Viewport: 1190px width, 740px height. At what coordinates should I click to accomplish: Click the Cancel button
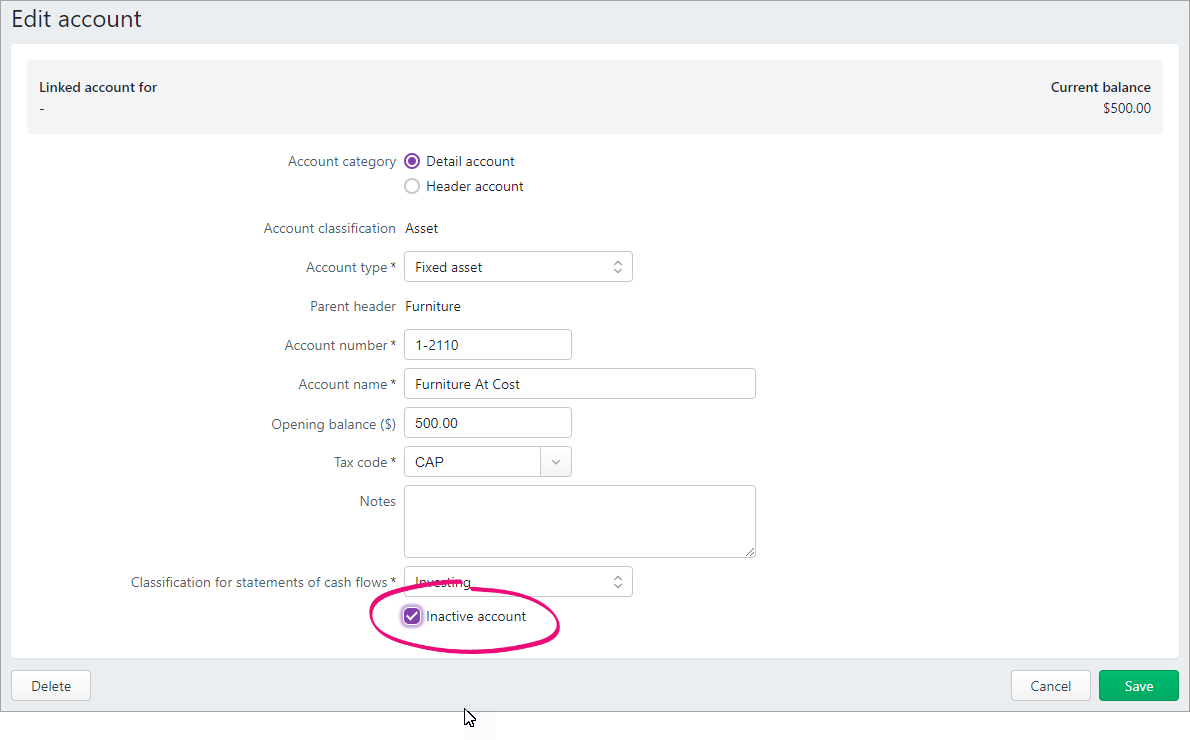[1050, 685]
